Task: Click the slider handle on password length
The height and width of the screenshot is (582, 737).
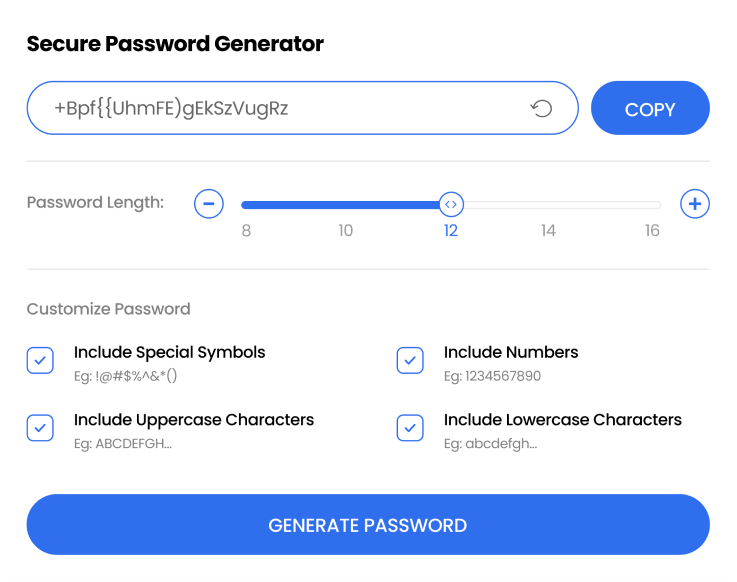Action: (451, 204)
